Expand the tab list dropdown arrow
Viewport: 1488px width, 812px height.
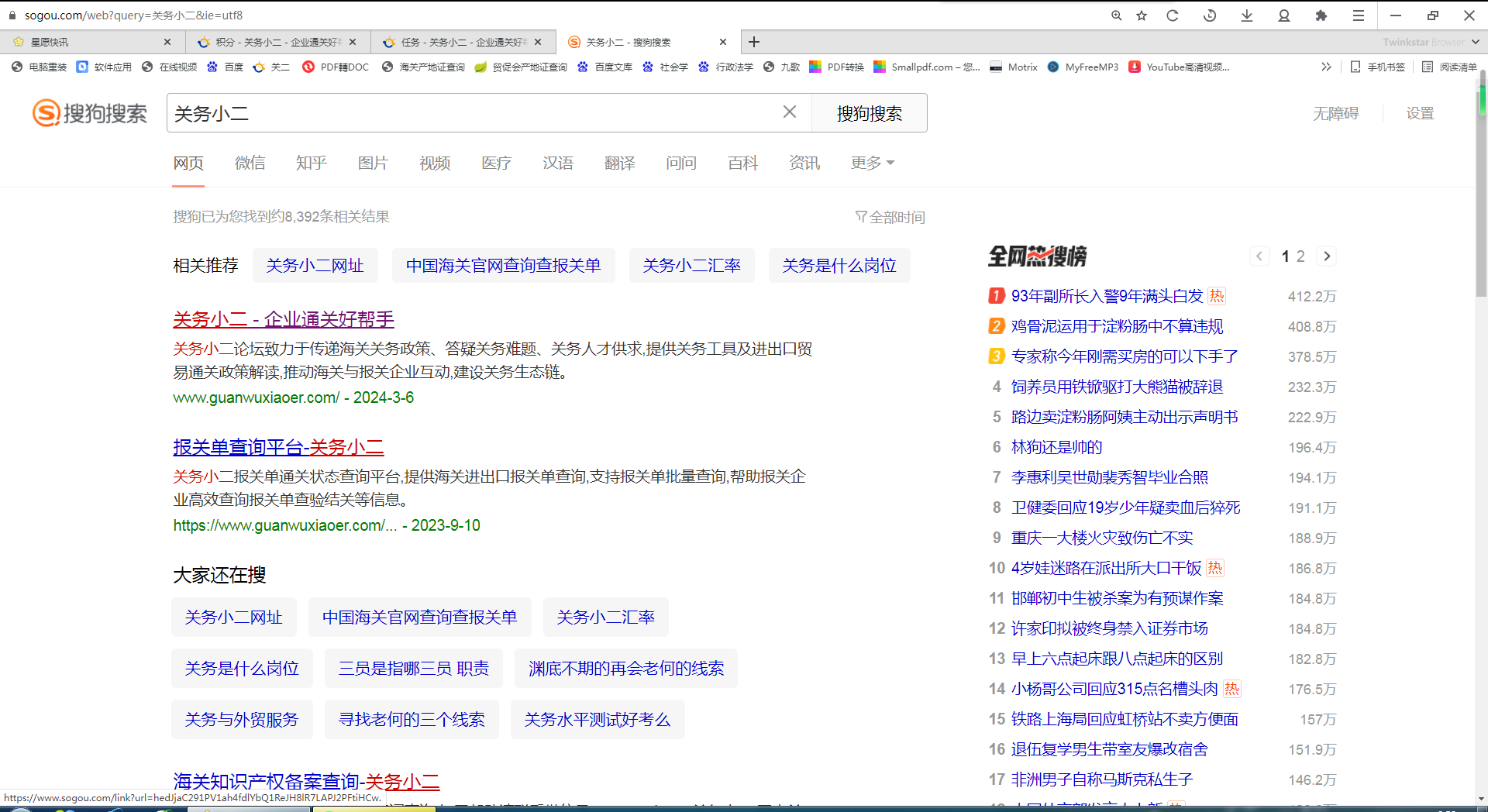point(1475,42)
